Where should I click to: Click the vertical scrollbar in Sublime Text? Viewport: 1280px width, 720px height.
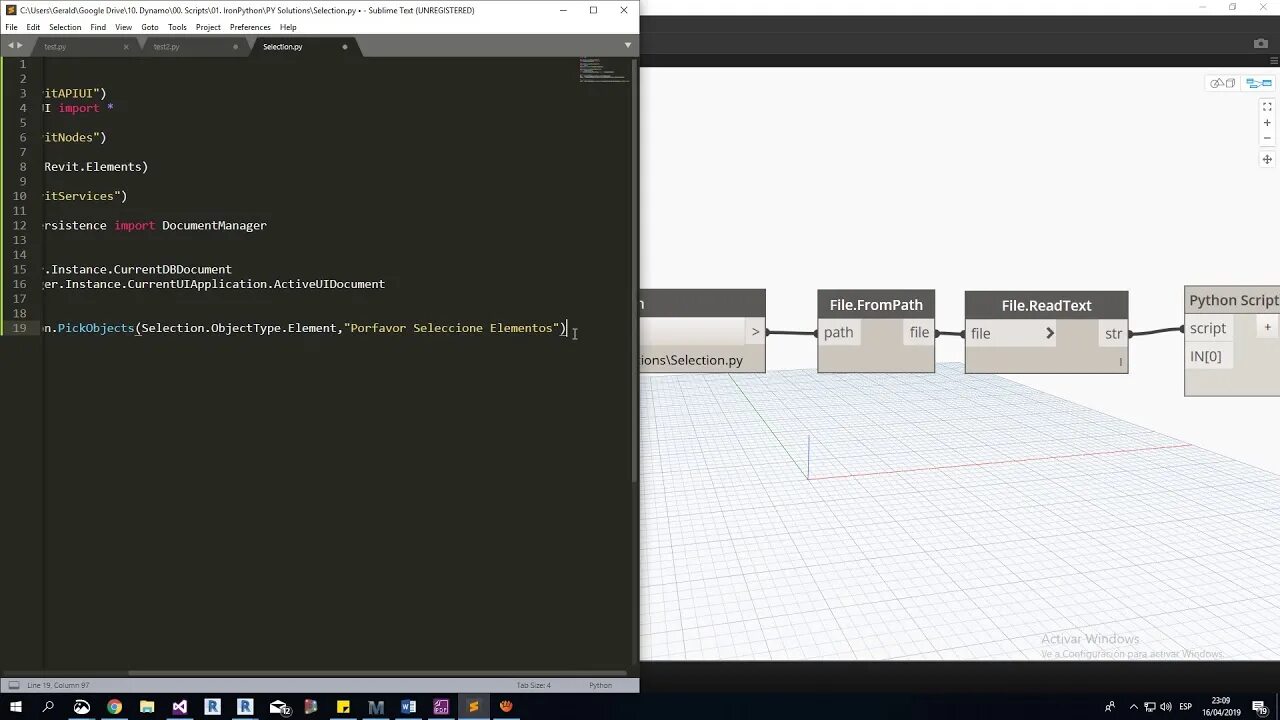[633, 270]
